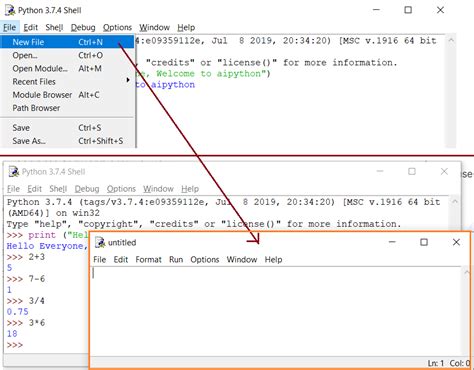Screen dimensions: 474x370
Task: Open Debug menu in lower Python shell
Action: coord(87,189)
